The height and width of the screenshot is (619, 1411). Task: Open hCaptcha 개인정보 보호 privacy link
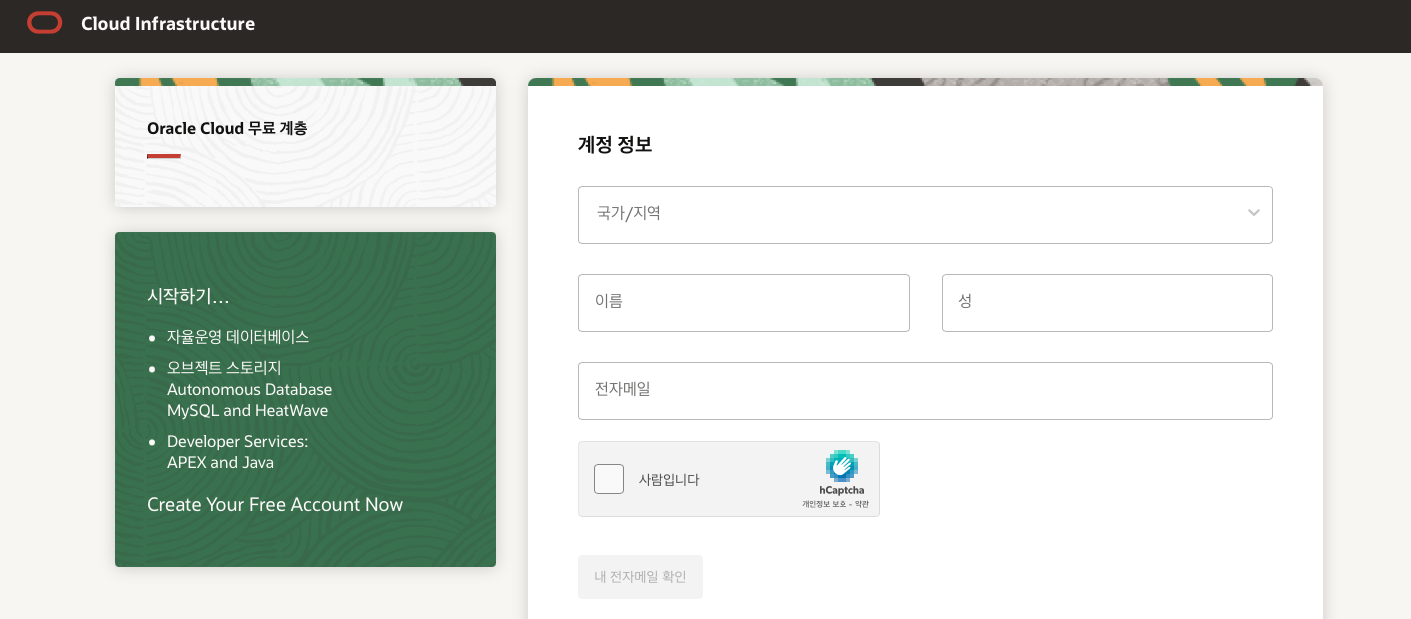coord(825,504)
